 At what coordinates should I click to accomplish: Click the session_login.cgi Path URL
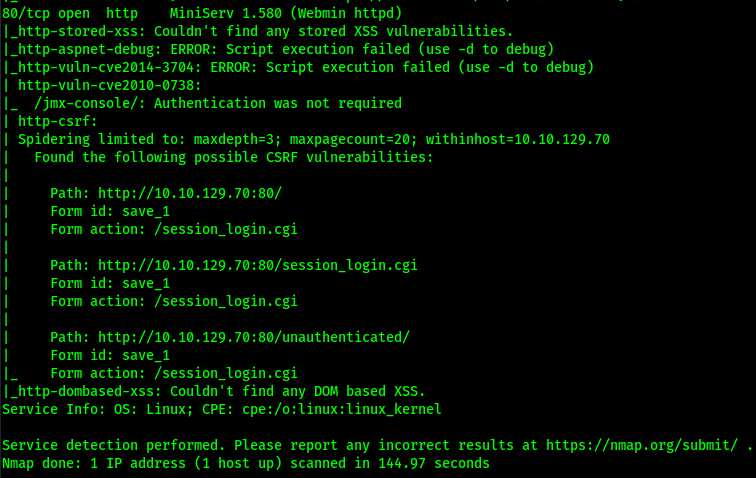(x=258, y=265)
